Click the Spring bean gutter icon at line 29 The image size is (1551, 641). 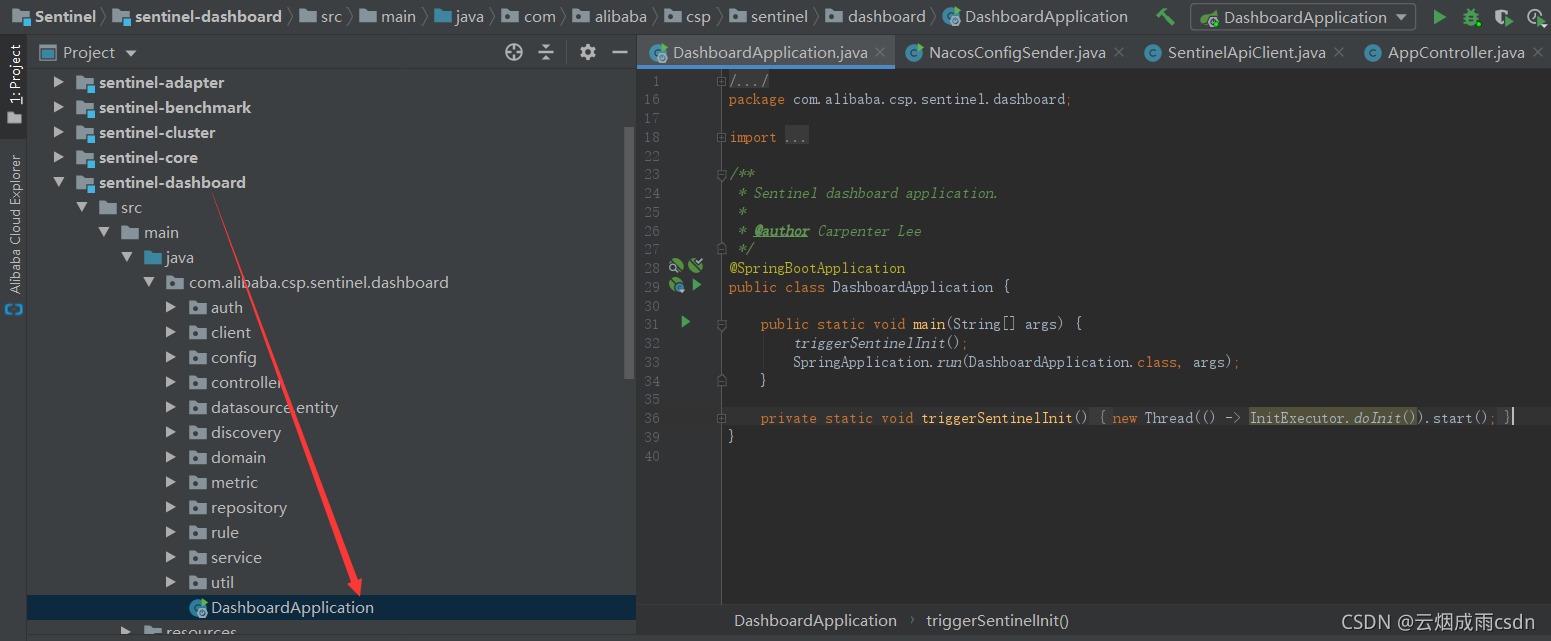677,285
